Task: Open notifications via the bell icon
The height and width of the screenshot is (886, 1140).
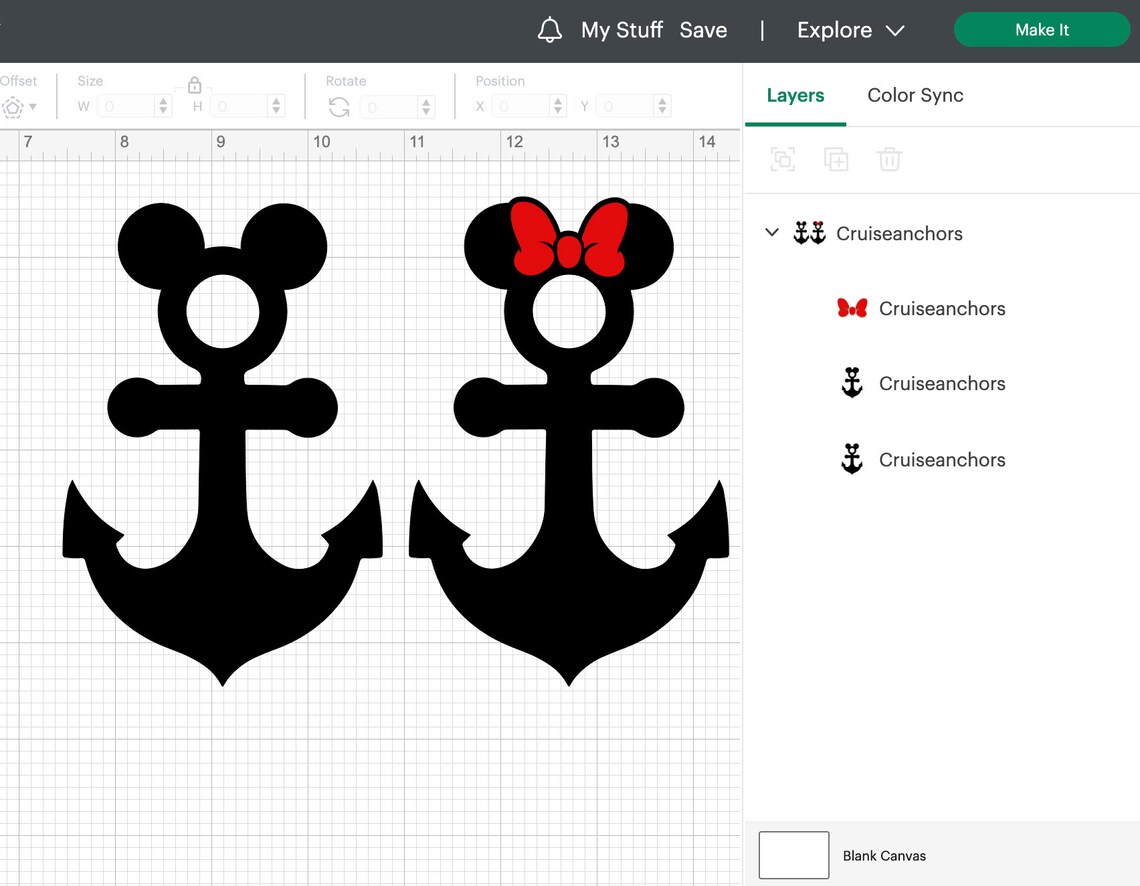Action: pos(549,30)
